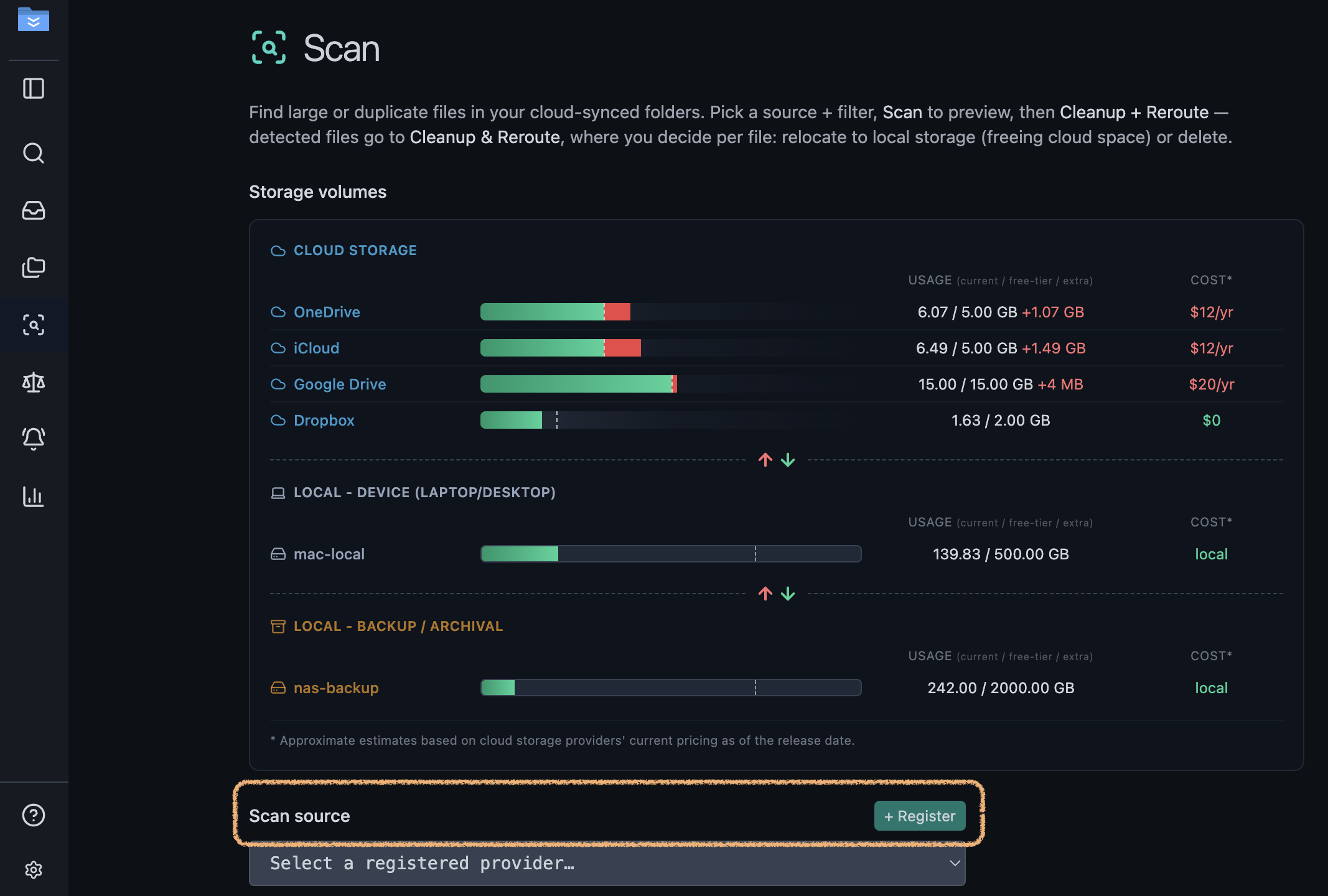Open the settings gear icon
1328x896 pixels.
click(34, 870)
